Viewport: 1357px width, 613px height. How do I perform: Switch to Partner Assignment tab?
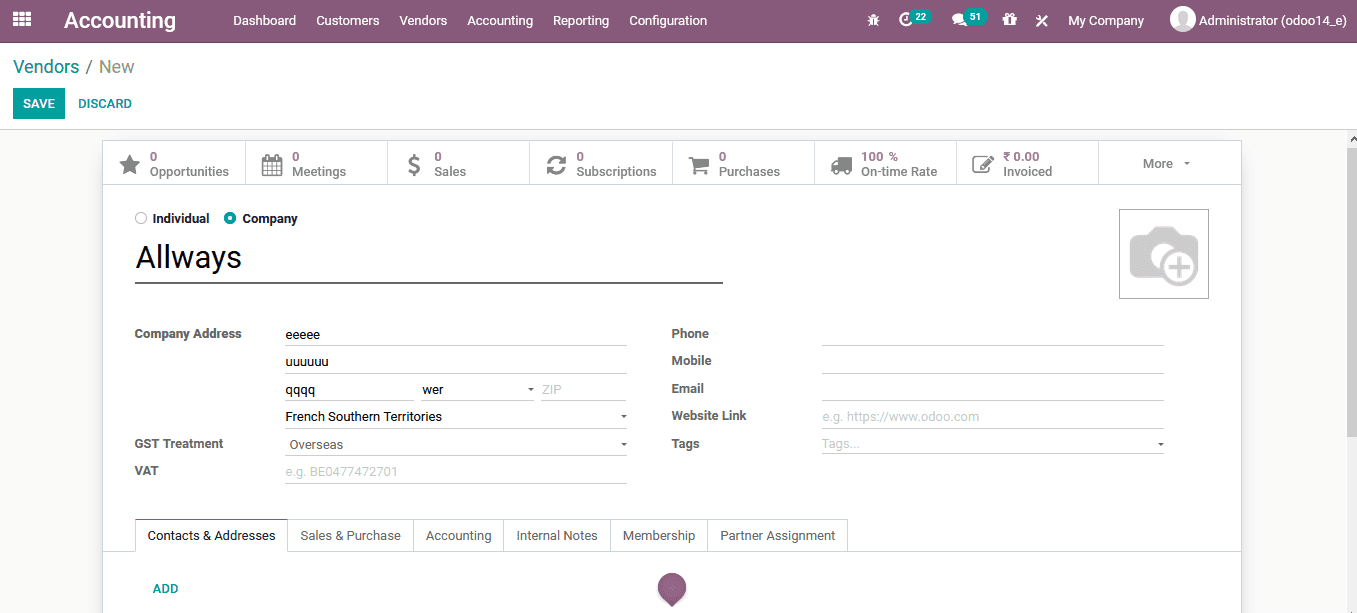tap(778, 535)
